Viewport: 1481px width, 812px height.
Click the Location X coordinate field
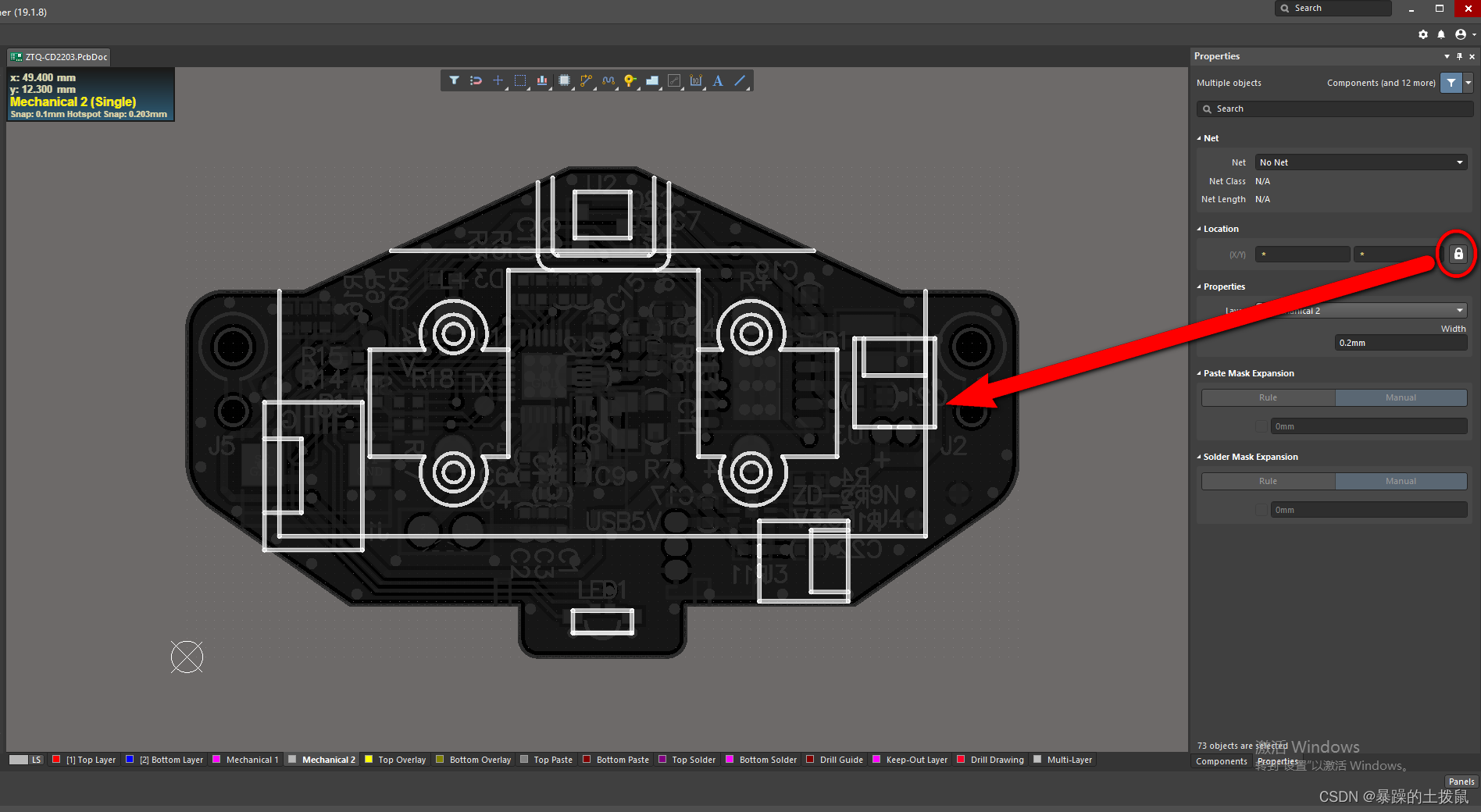click(x=1302, y=255)
